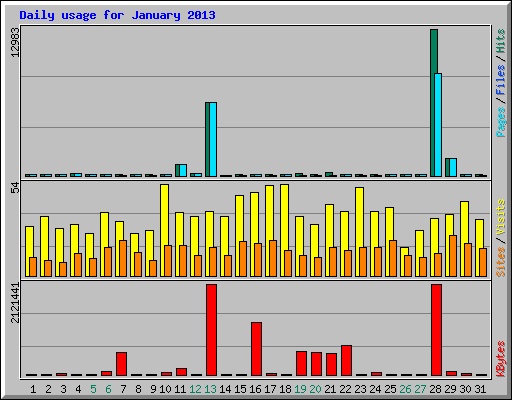Click the 2121441 y-axis value of the KBytes chart
Image resolution: width=512 pixels, height=400 pixels.
coord(15,303)
